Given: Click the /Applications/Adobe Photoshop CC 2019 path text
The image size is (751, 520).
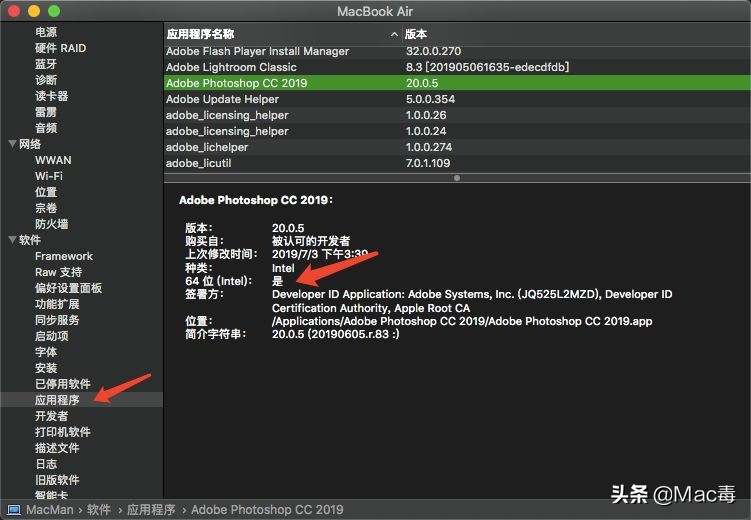Looking at the screenshot, I should (x=462, y=321).
